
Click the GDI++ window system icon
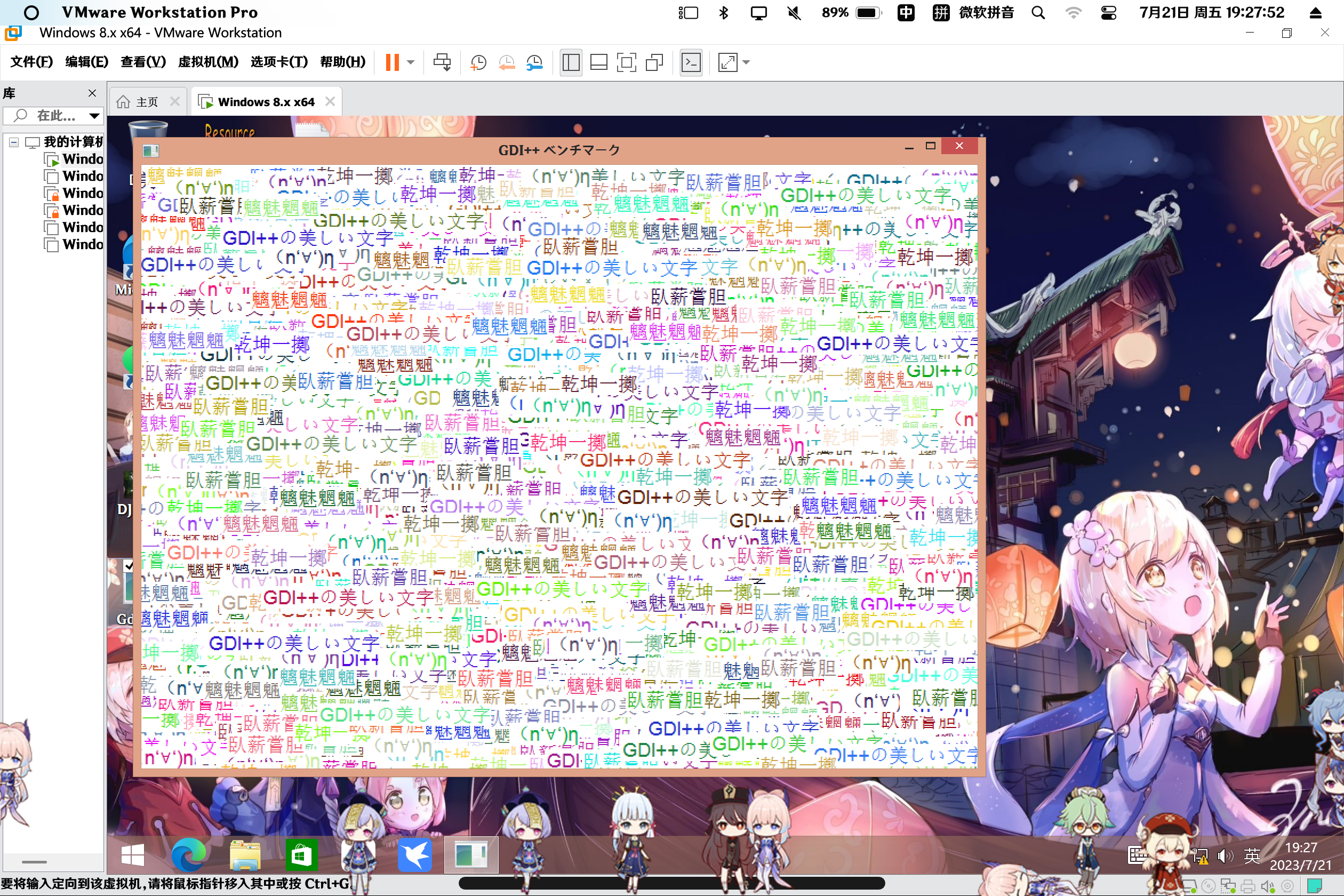point(150,150)
